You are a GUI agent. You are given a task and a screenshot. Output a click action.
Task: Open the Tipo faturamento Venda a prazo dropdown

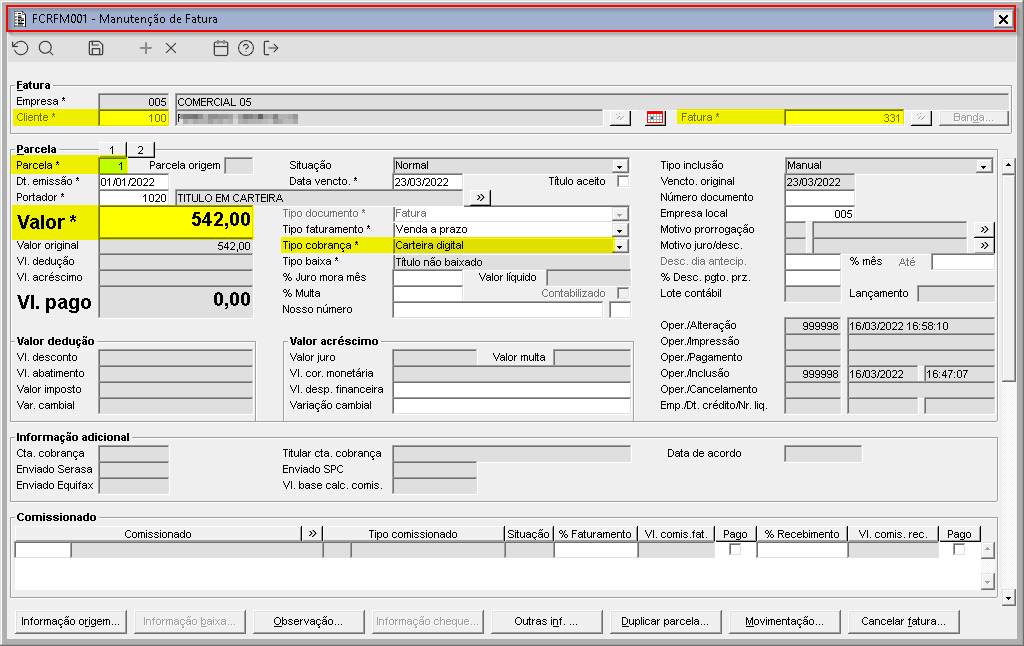(620, 230)
